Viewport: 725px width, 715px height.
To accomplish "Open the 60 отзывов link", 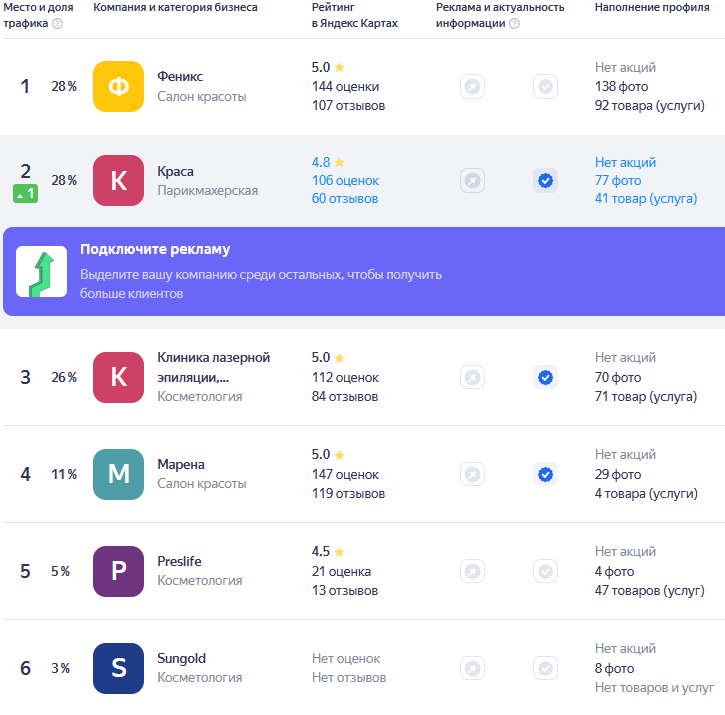I will (x=345, y=198).
